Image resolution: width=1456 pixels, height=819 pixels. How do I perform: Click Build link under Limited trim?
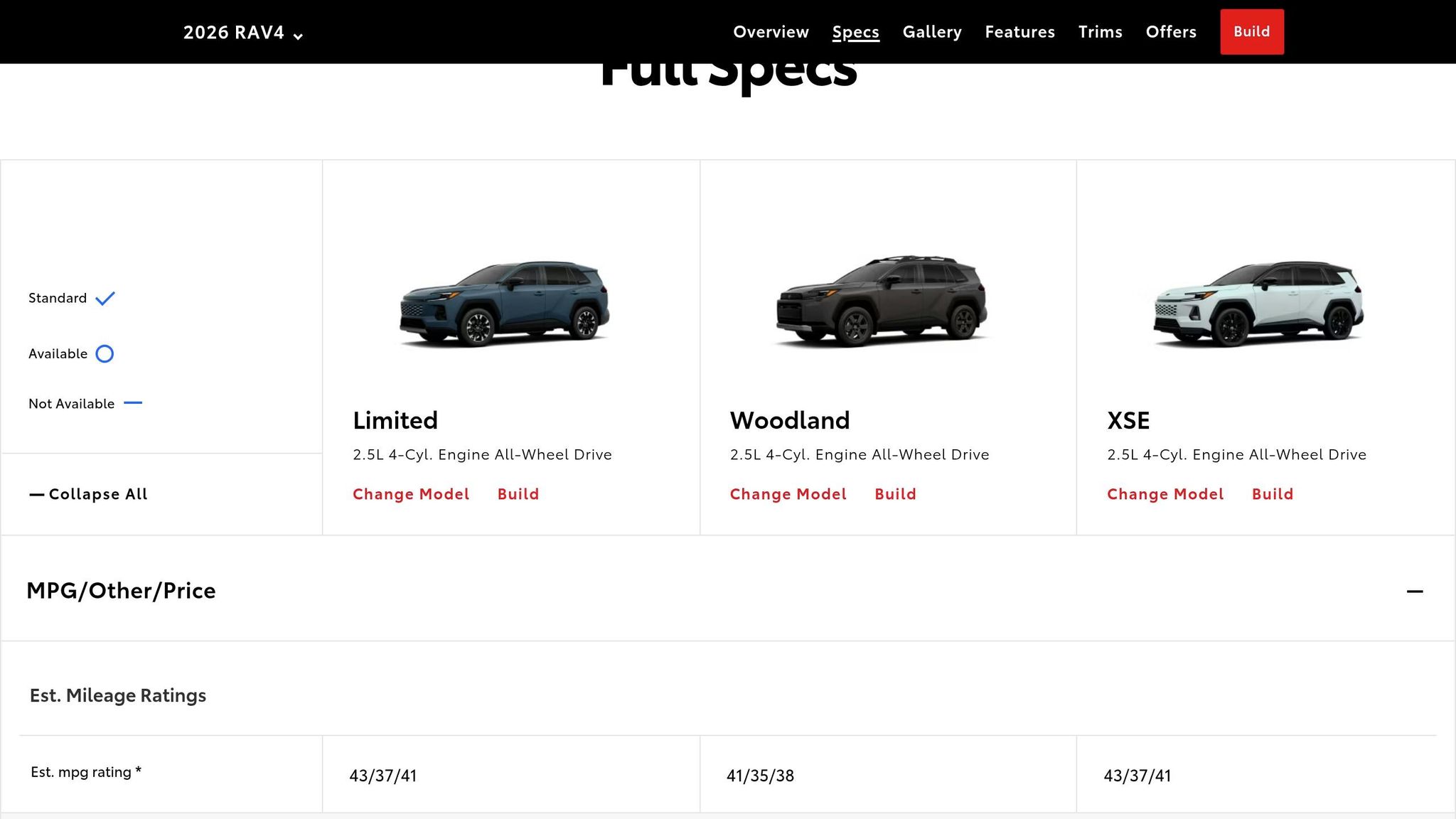518,494
